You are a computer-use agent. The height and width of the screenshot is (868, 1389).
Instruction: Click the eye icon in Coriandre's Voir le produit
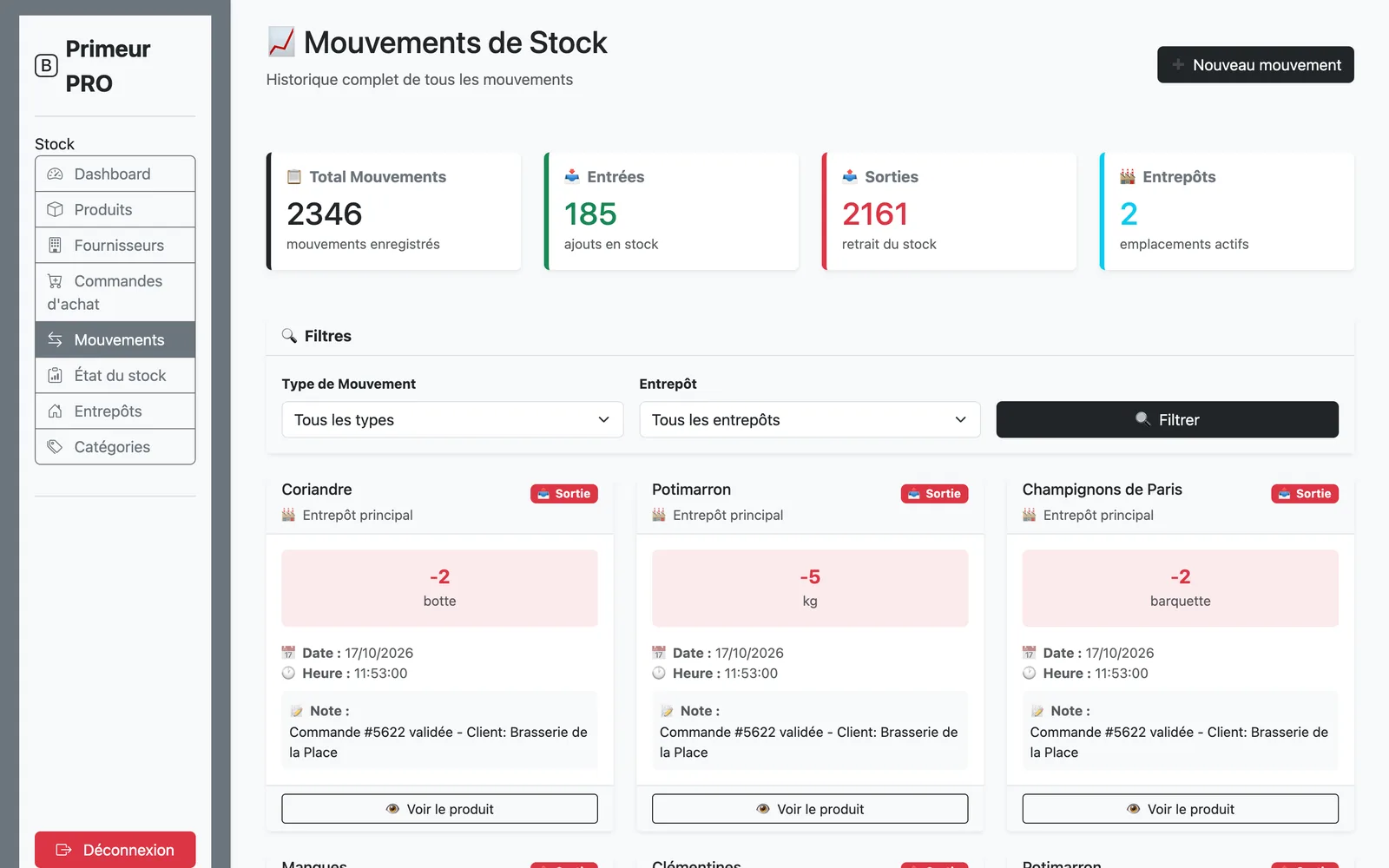tap(392, 809)
